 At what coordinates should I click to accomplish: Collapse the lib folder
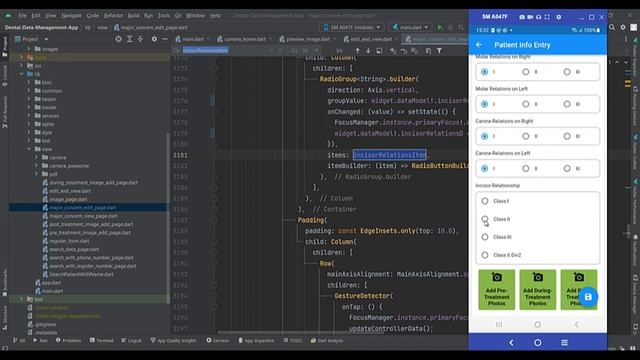22,74
